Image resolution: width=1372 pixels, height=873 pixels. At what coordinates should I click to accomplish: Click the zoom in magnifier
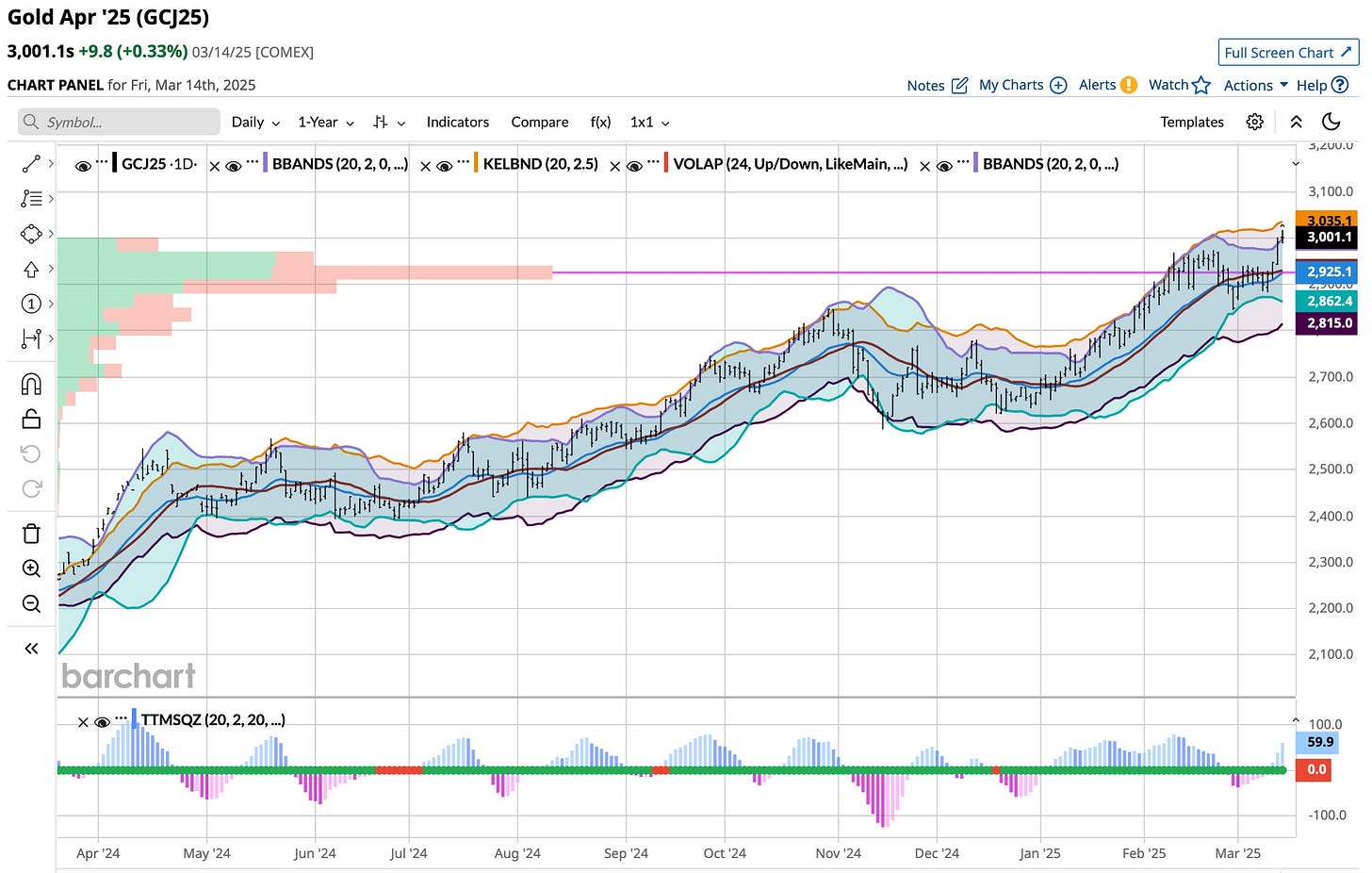31,568
